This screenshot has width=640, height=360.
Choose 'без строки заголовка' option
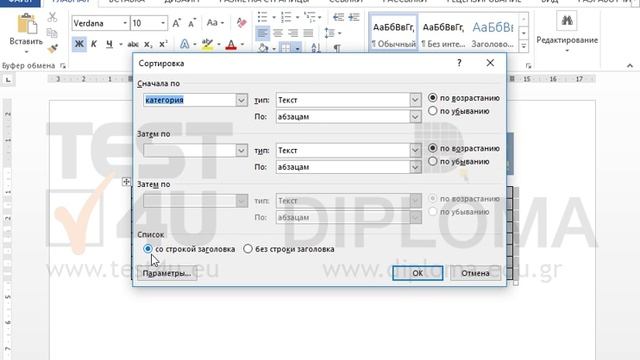[x=248, y=249]
